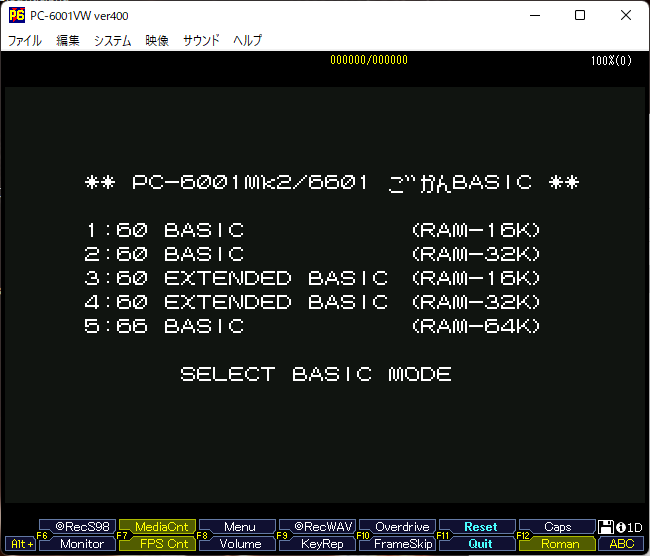Click the 000000/000000 tape counter
The width and height of the screenshot is (650, 556).
[369, 60]
